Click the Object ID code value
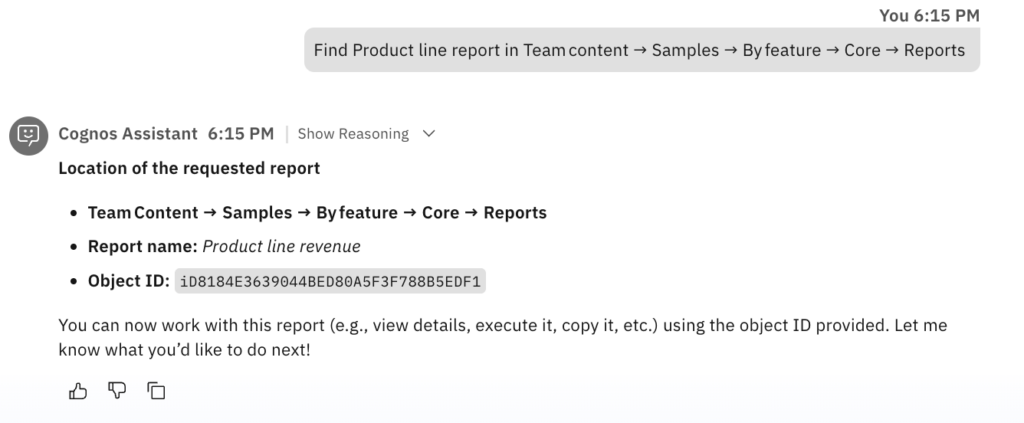This screenshot has width=1024, height=423. pos(330,281)
